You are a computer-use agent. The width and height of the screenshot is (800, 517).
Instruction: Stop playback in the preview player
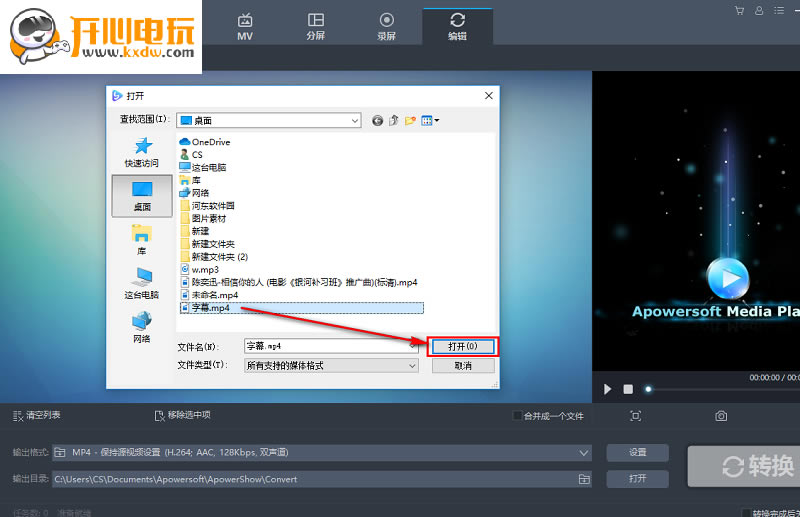628,388
